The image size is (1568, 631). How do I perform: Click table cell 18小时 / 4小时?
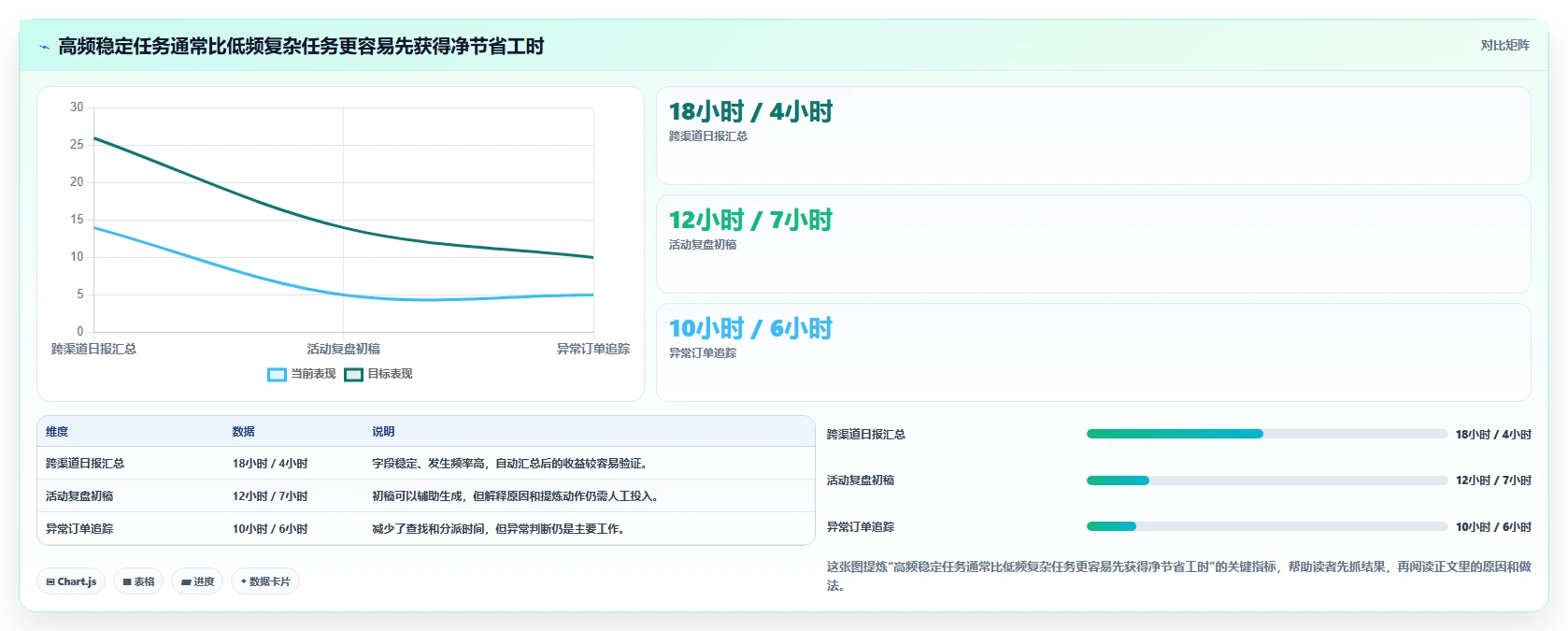[270, 464]
